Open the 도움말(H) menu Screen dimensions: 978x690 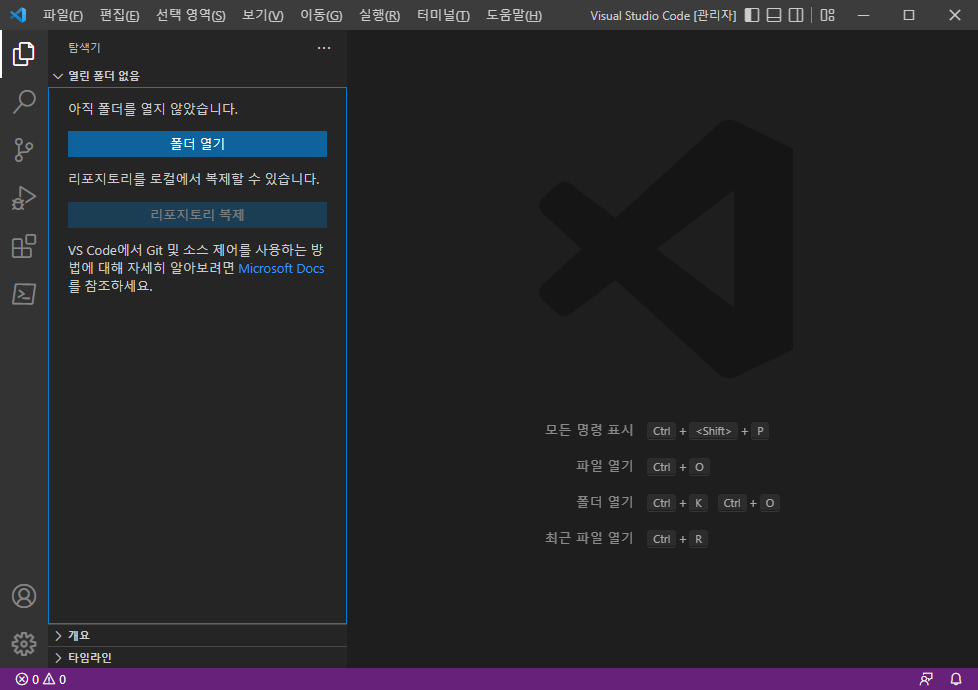(514, 15)
